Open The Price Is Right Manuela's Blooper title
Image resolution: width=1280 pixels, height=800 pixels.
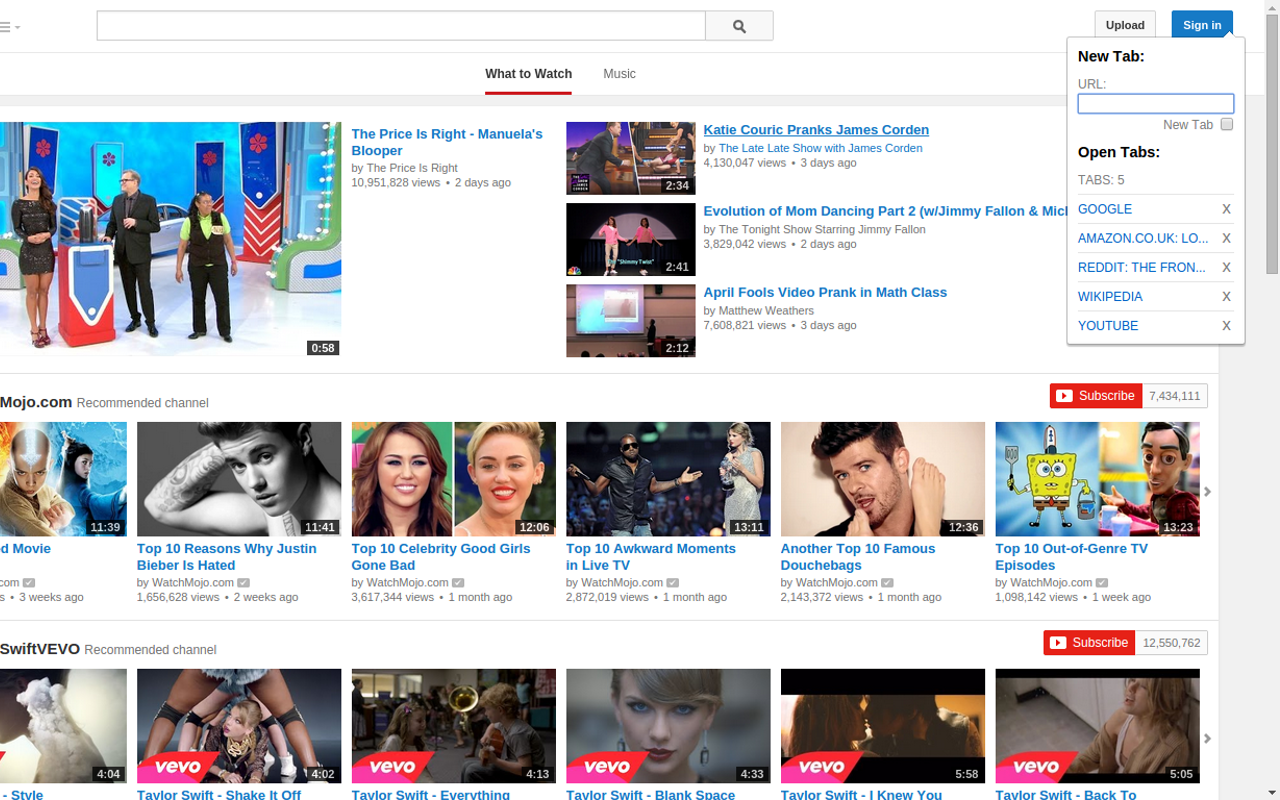[x=447, y=142]
